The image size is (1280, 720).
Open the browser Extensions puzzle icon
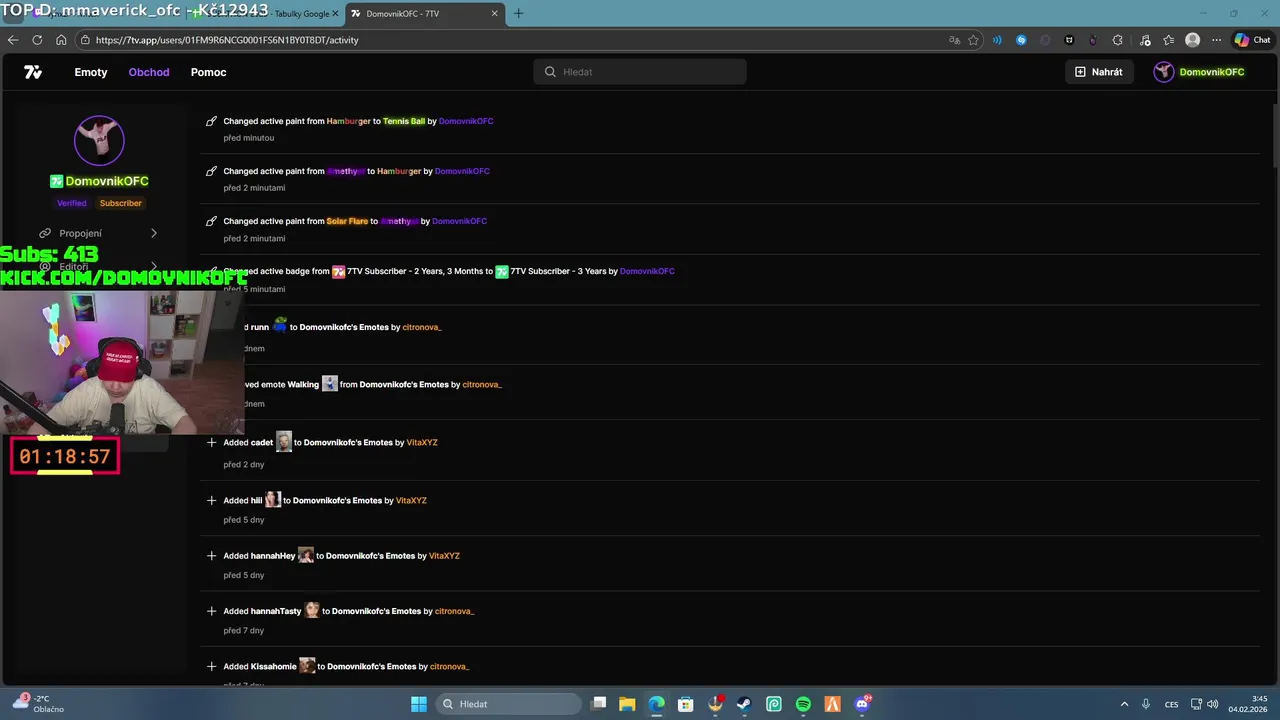pyautogui.click(x=1118, y=40)
